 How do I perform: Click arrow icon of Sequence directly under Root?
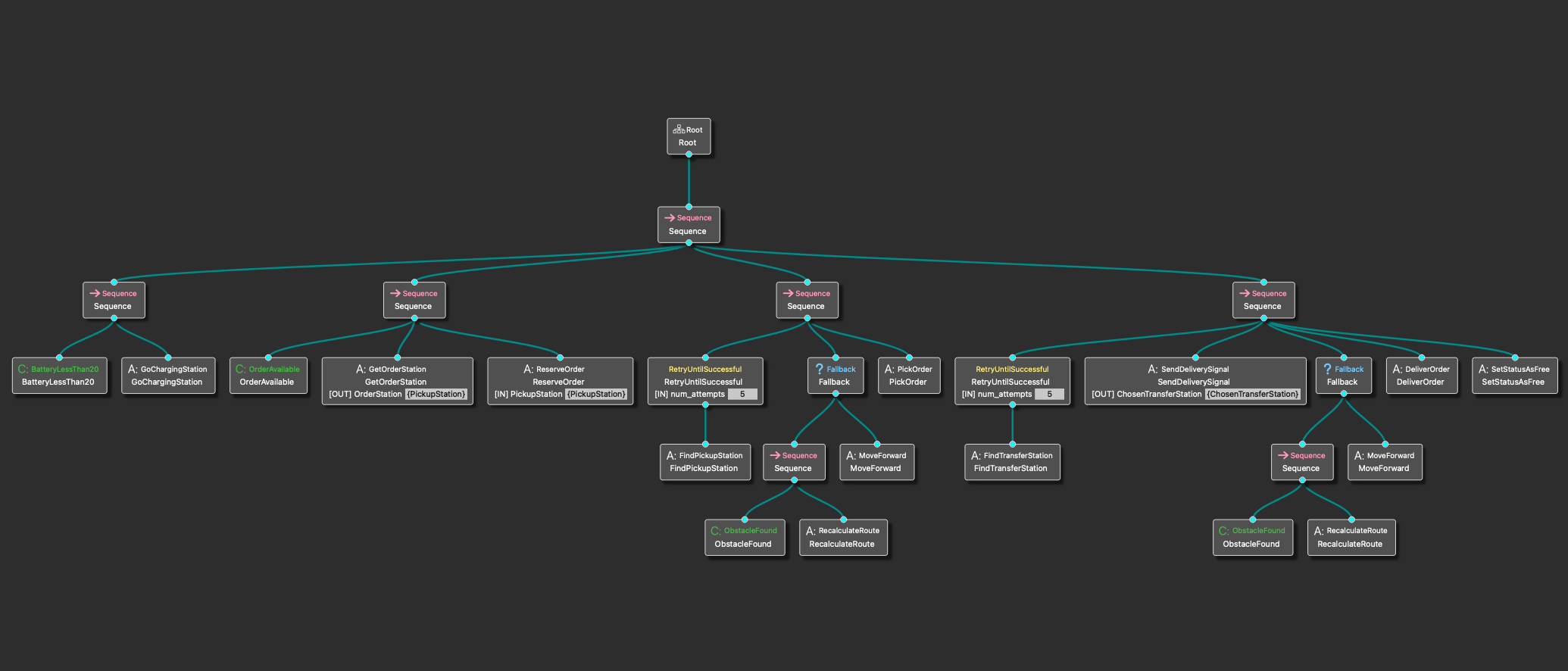670,218
